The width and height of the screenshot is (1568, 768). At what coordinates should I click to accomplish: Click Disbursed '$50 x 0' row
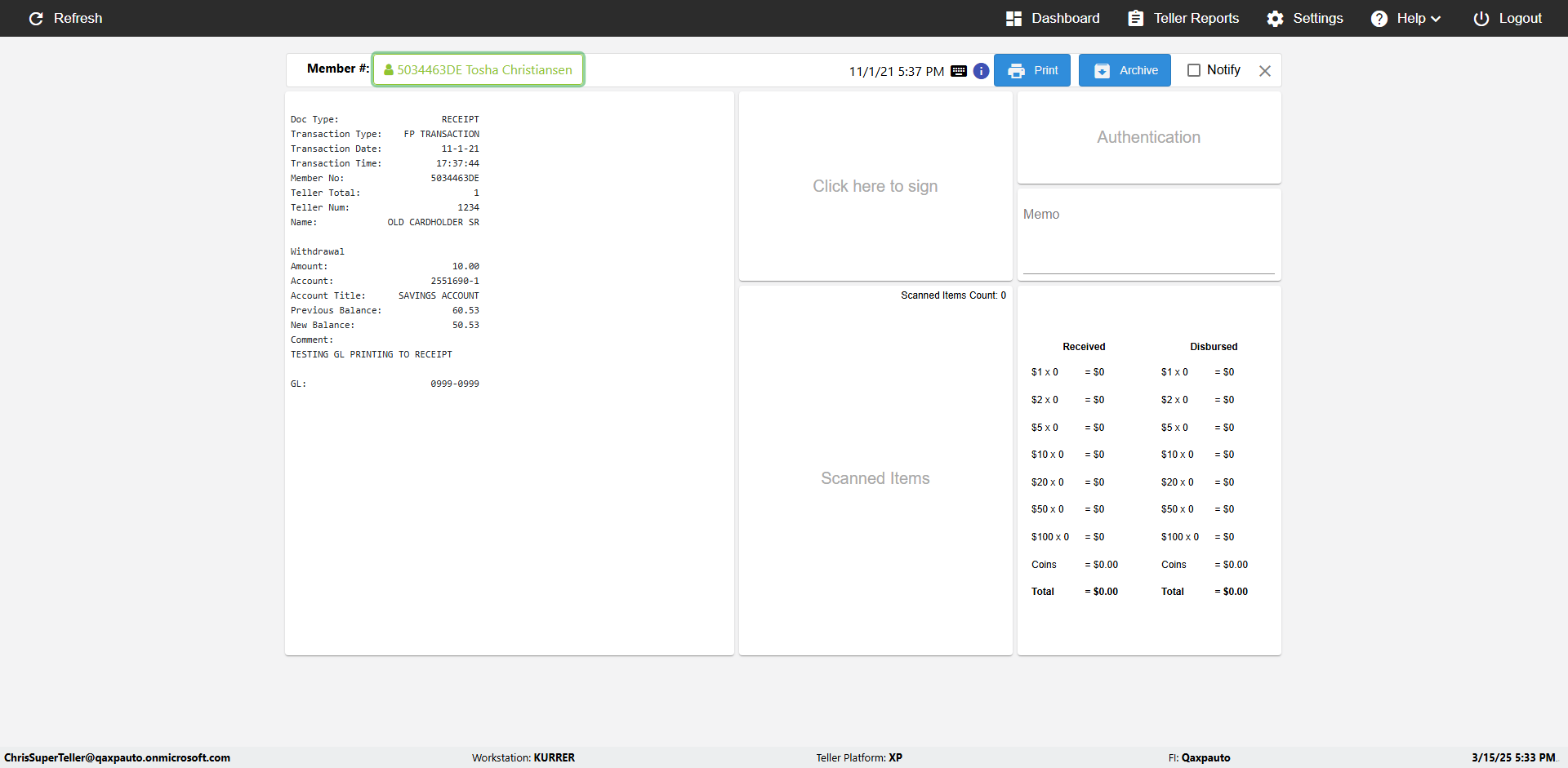pos(1198,509)
